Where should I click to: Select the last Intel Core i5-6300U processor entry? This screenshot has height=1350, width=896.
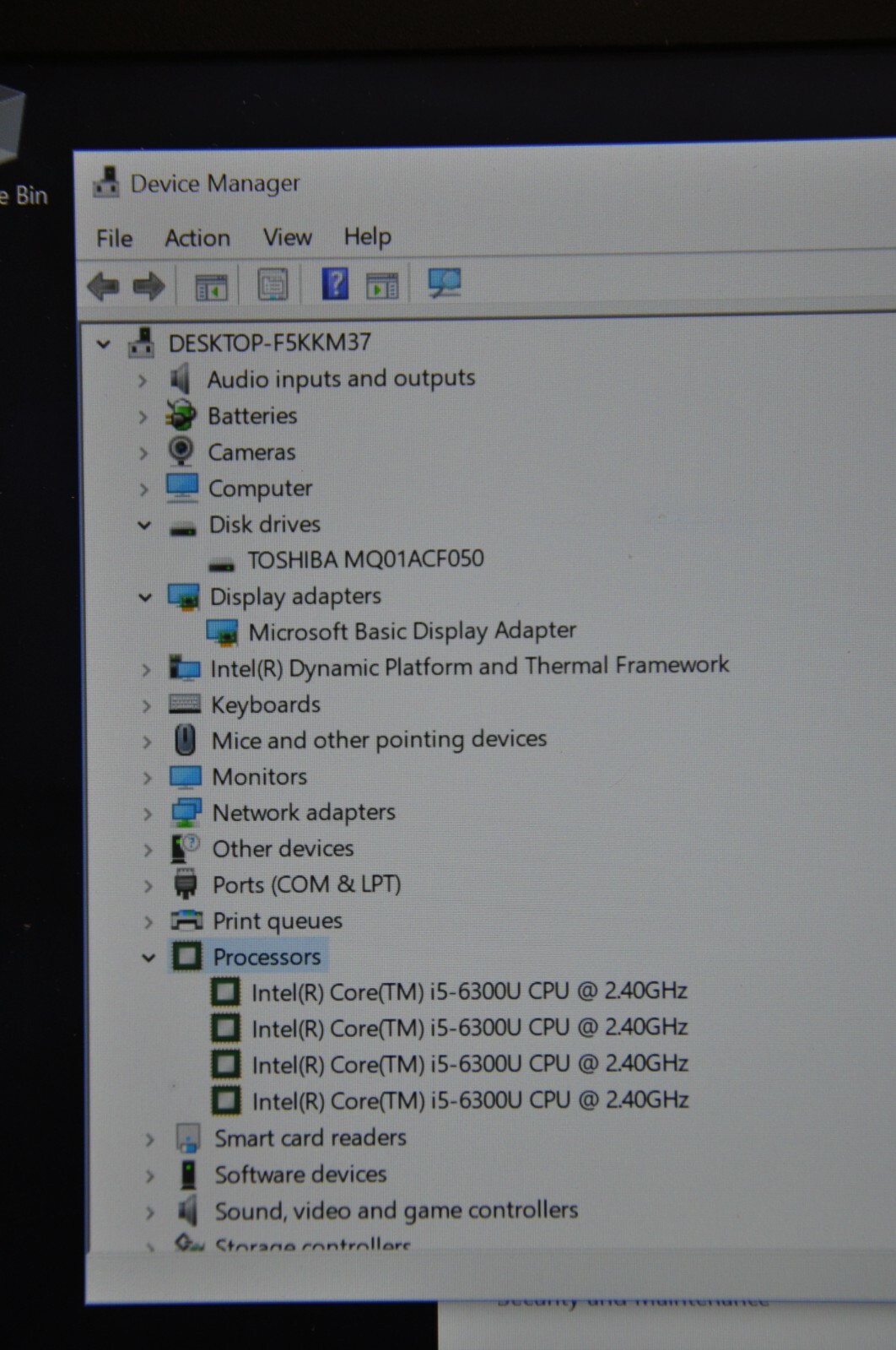point(471,1100)
